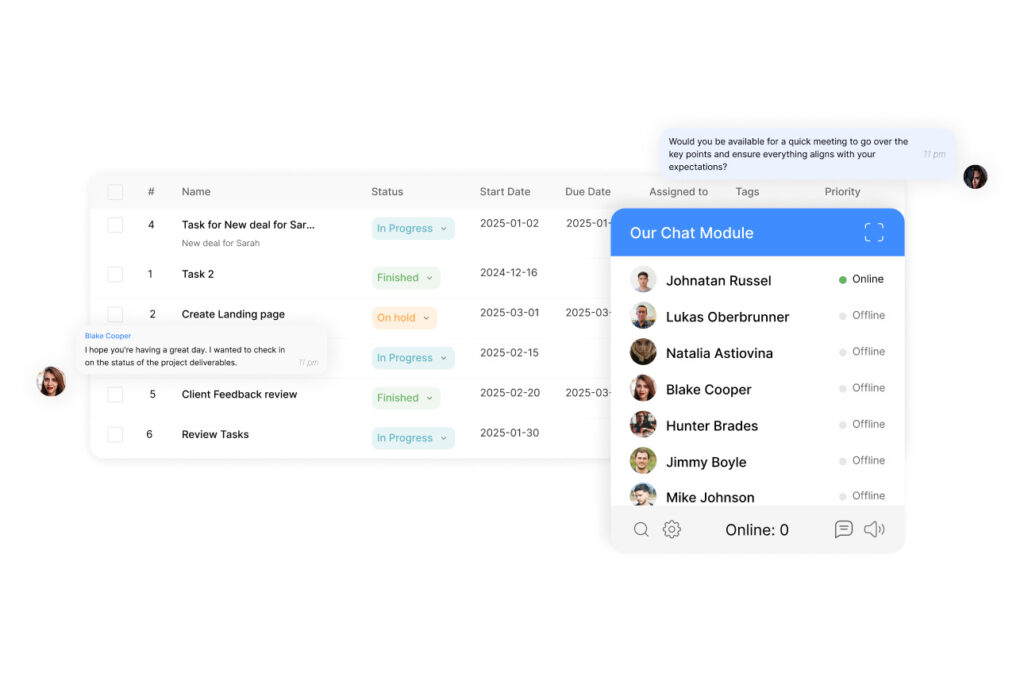The height and width of the screenshot is (681, 1024).
Task: Sort by Start Date column header
Action: tap(504, 192)
